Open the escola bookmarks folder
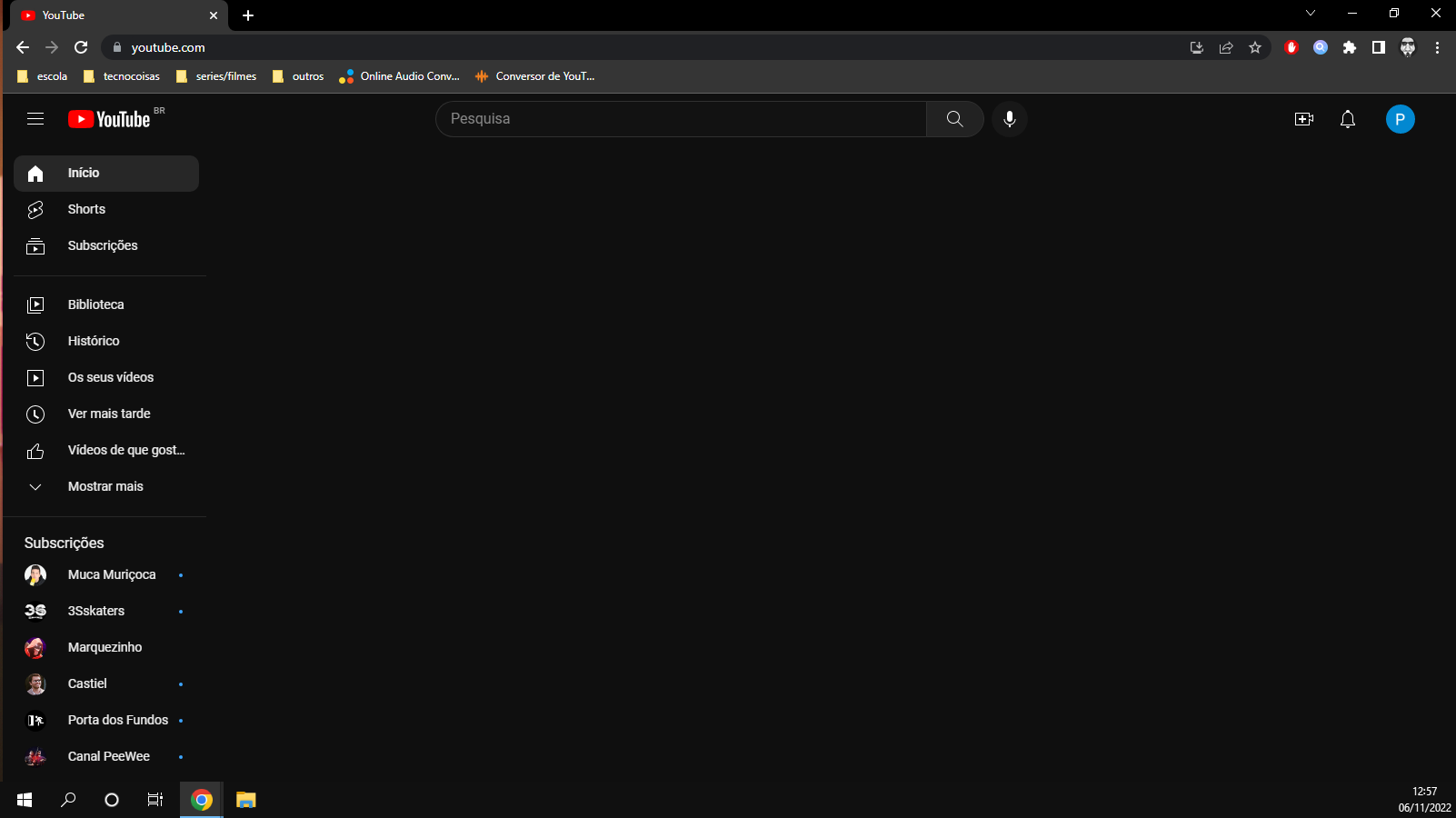The width and height of the screenshot is (1456, 818). click(43, 76)
